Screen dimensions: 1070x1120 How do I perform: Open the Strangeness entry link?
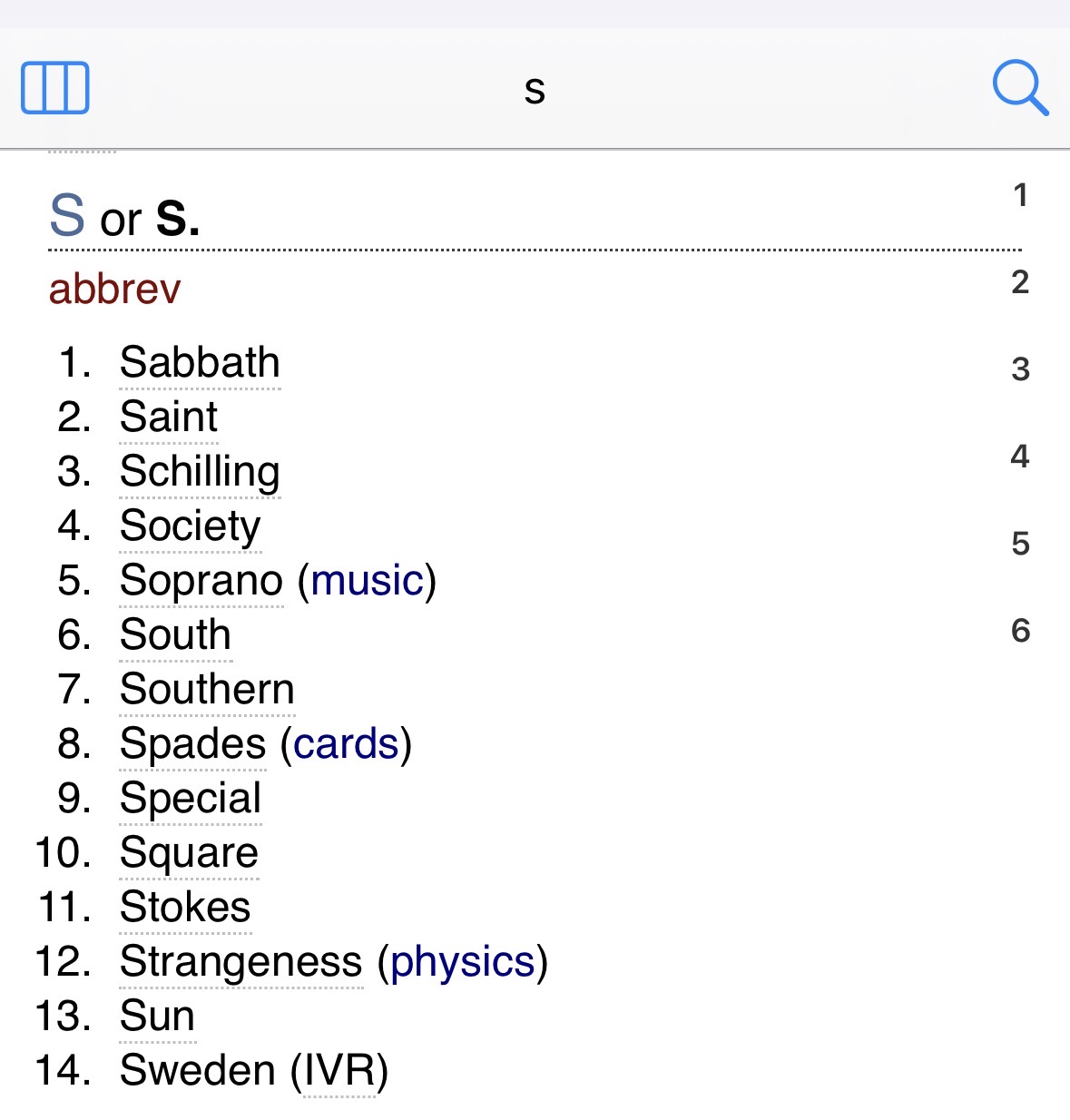click(241, 962)
